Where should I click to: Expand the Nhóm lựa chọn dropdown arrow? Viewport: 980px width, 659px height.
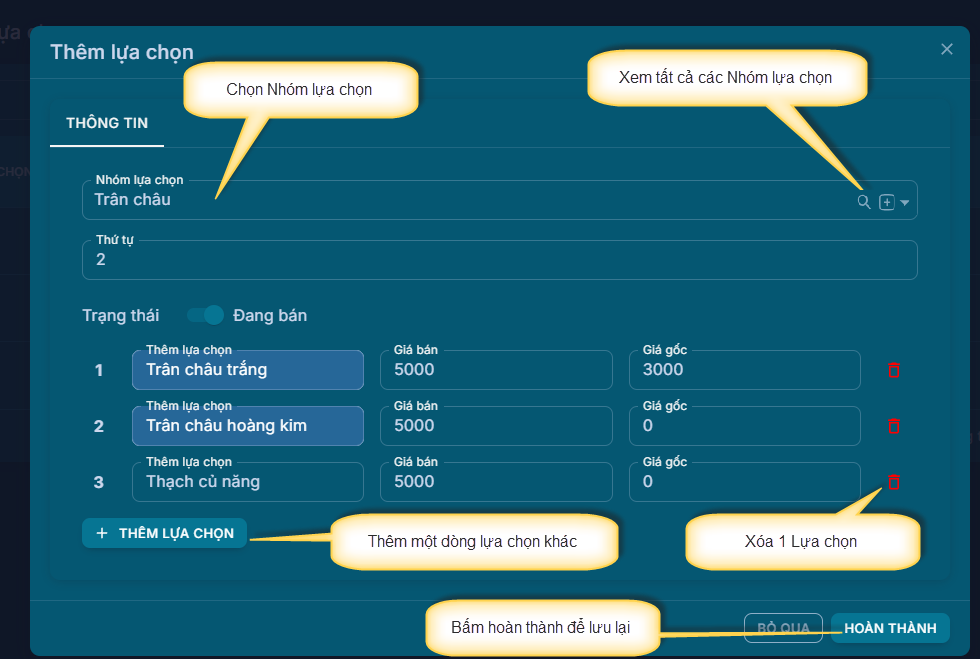point(905,203)
